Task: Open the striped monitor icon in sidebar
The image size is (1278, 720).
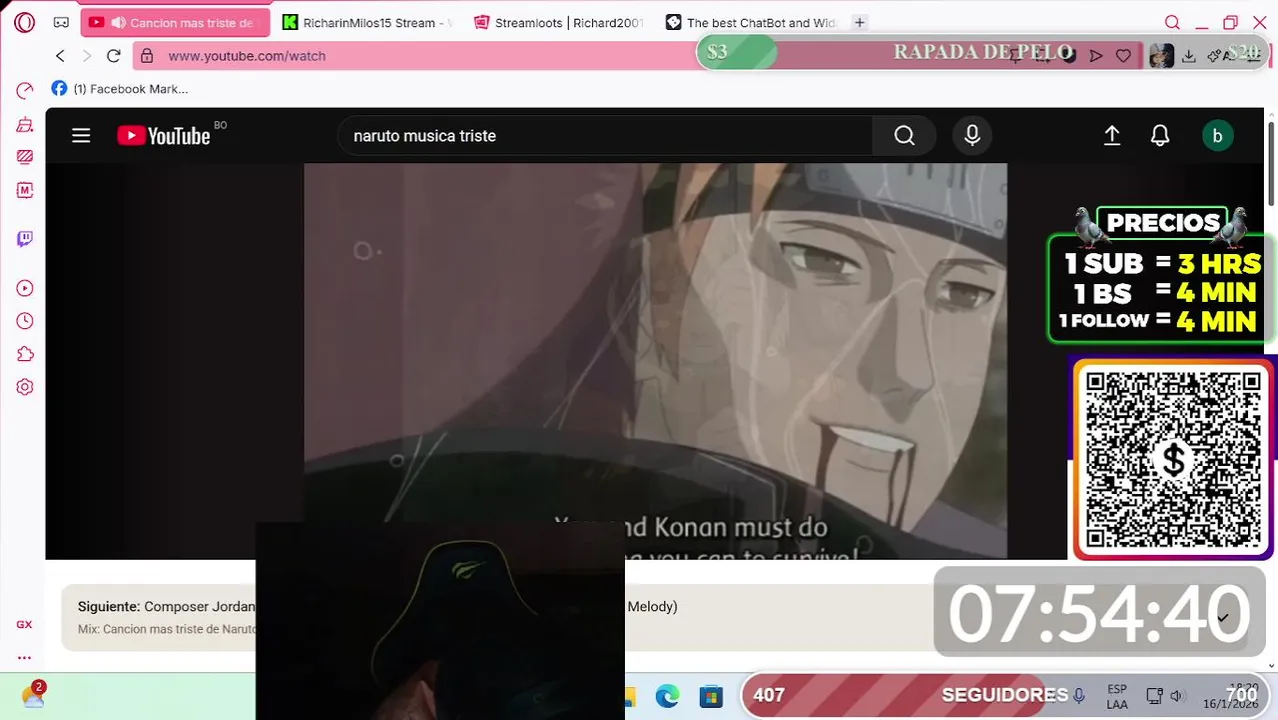Action: (x=25, y=156)
